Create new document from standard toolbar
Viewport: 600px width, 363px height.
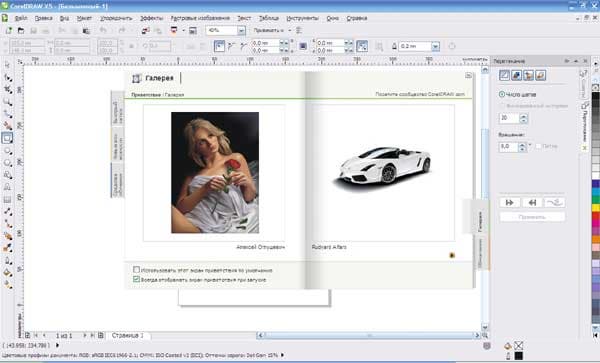click(x=8, y=31)
